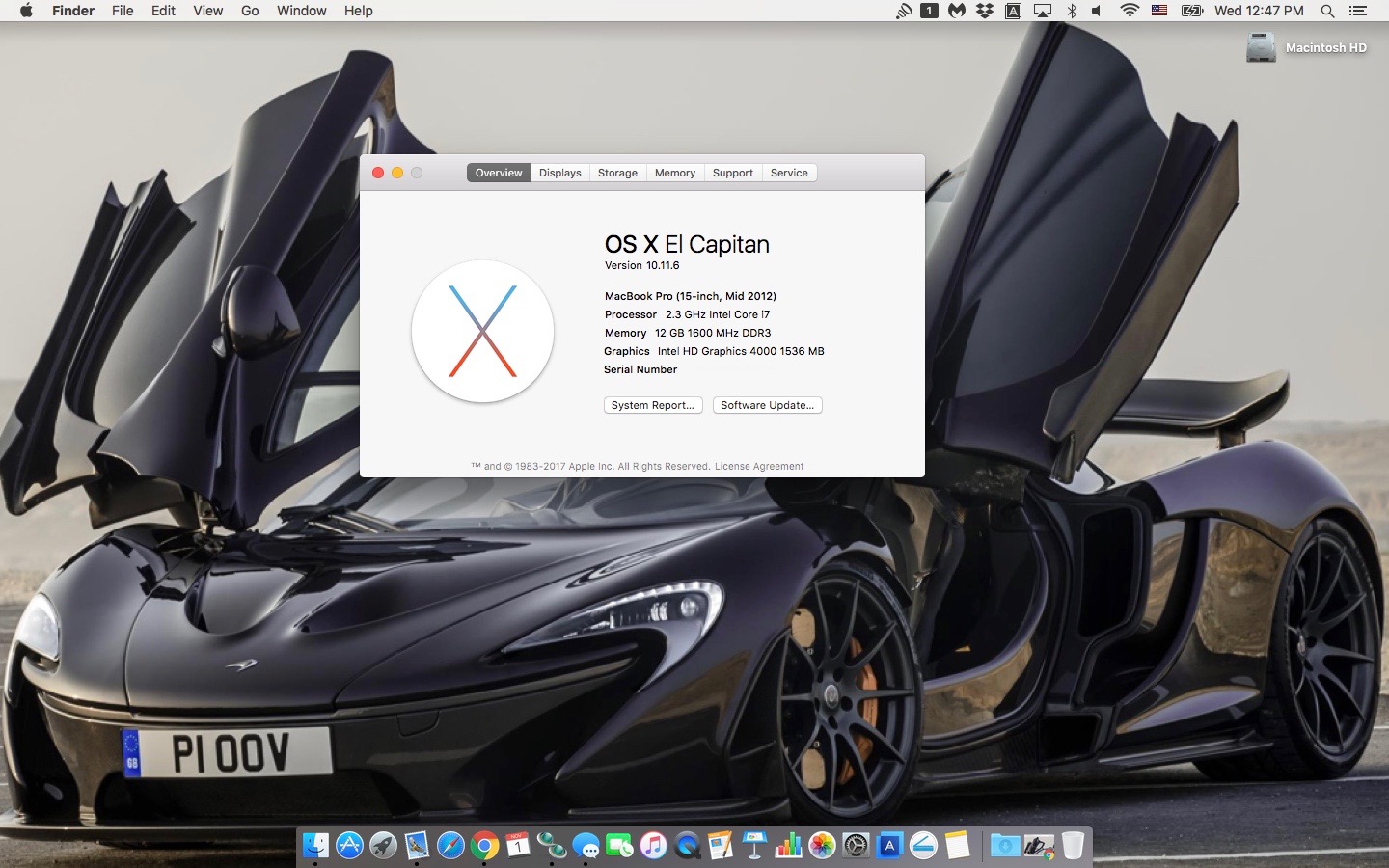Image resolution: width=1389 pixels, height=868 pixels.
Task: Switch to the Service tab
Action: [x=789, y=173]
